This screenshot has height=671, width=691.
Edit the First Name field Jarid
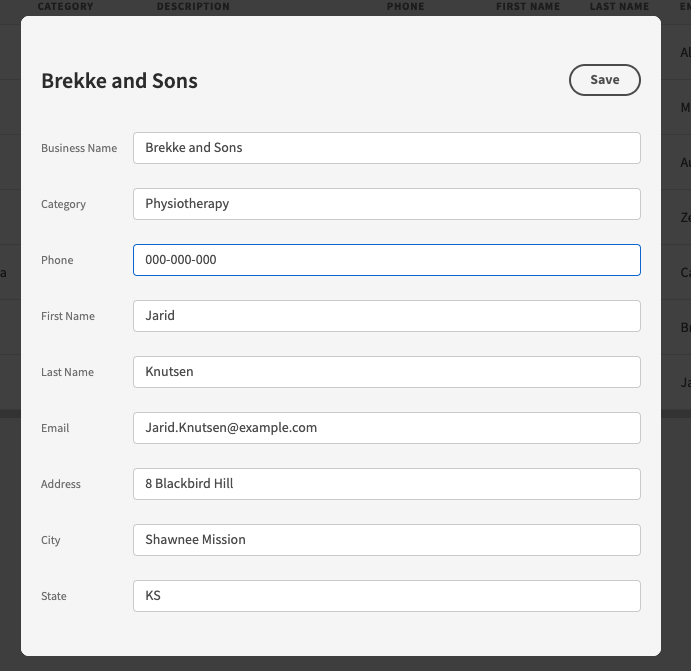click(x=386, y=316)
